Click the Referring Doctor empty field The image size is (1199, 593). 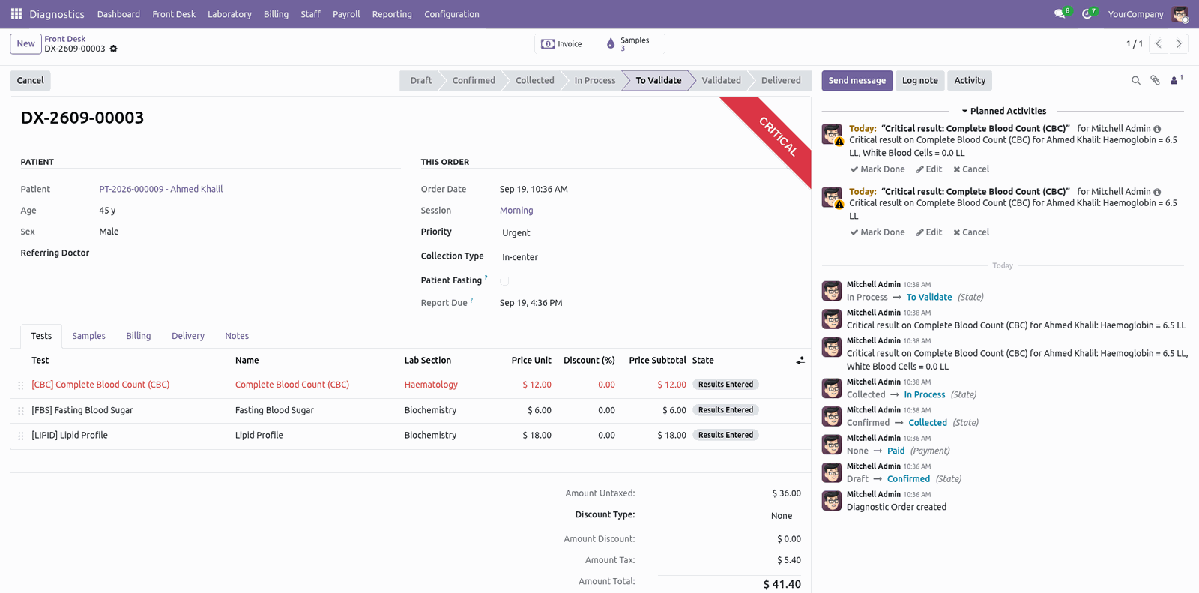pos(249,253)
